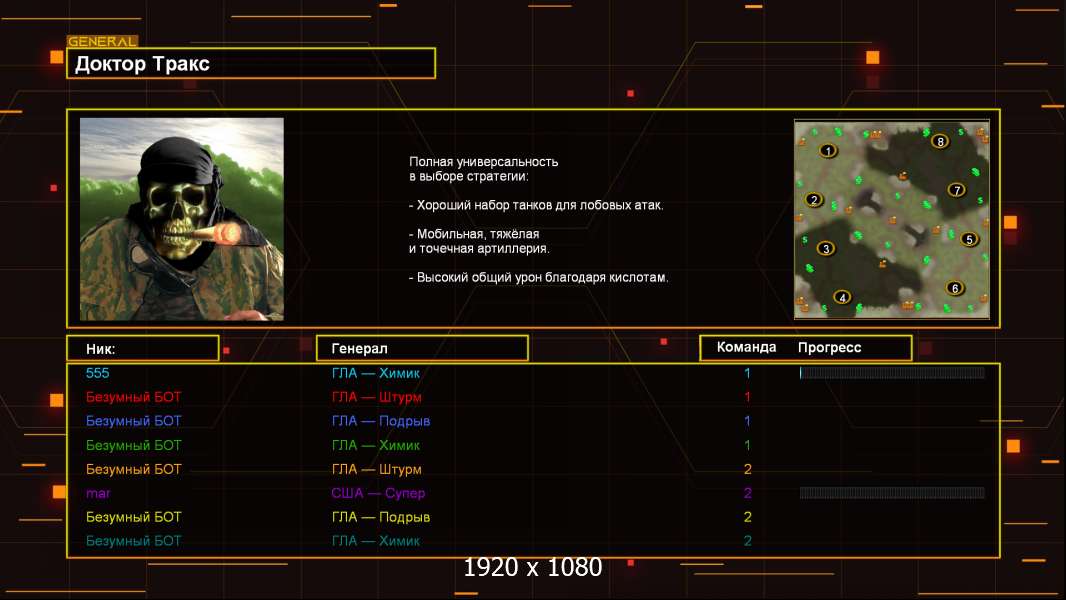The image size is (1066, 600).
Task: Select start position 6 on the minimap
Action: 955,288
